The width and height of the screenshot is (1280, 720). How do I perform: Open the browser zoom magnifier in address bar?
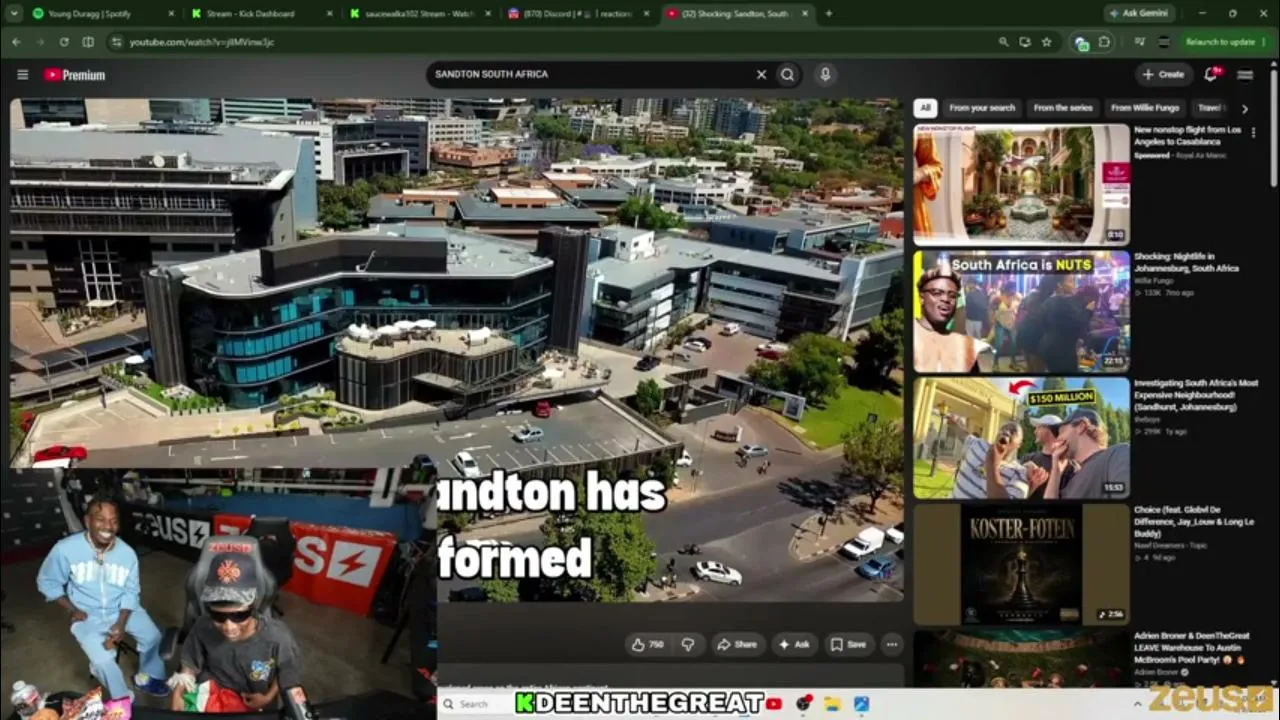[x=1003, y=42]
